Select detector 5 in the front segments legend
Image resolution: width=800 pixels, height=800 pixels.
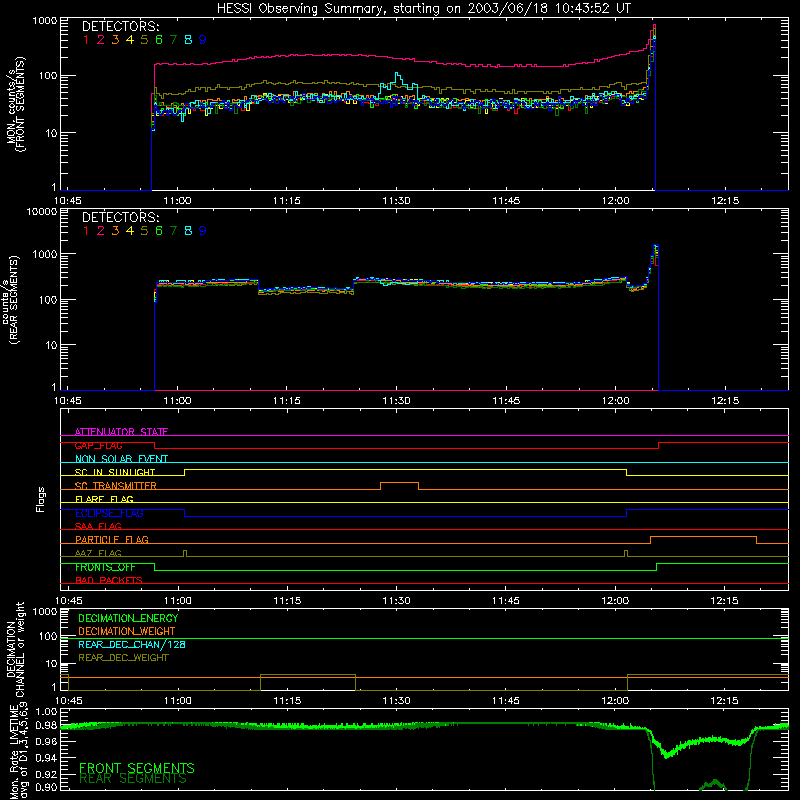(x=144, y=39)
